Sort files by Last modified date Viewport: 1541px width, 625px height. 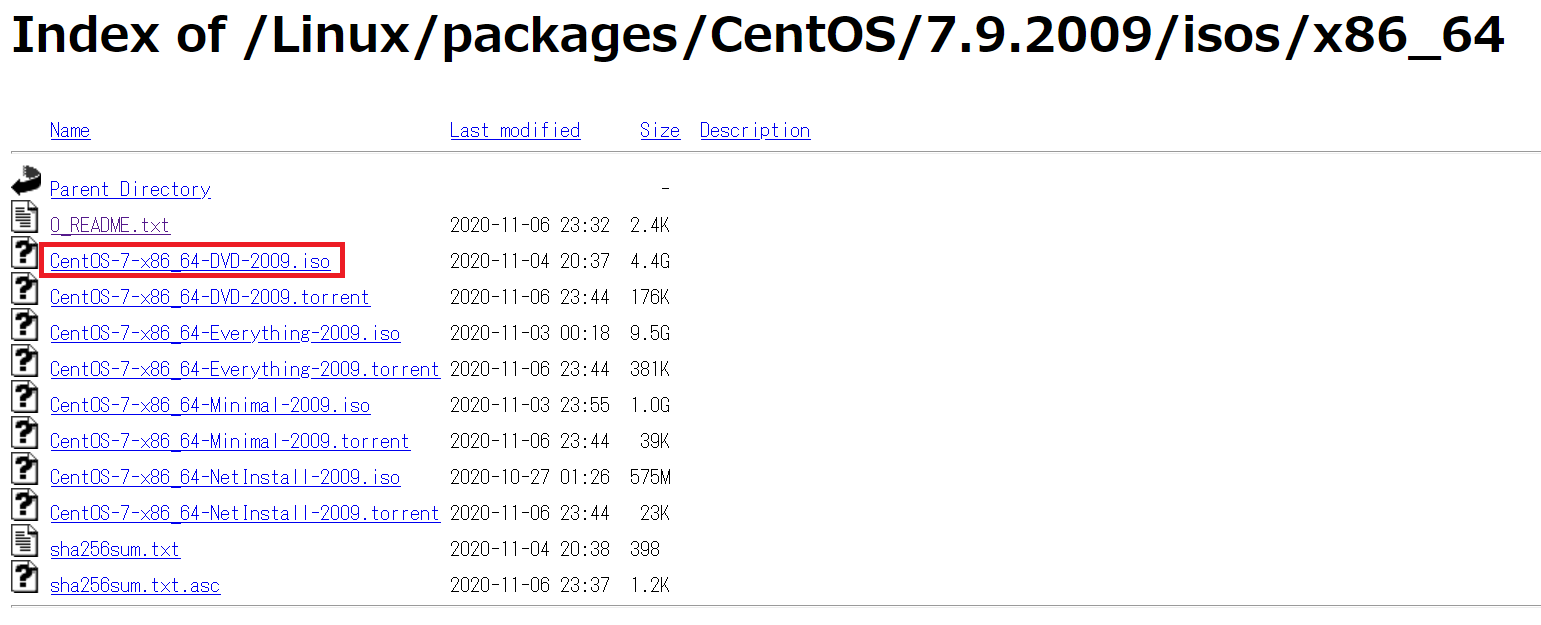(514, 130)
